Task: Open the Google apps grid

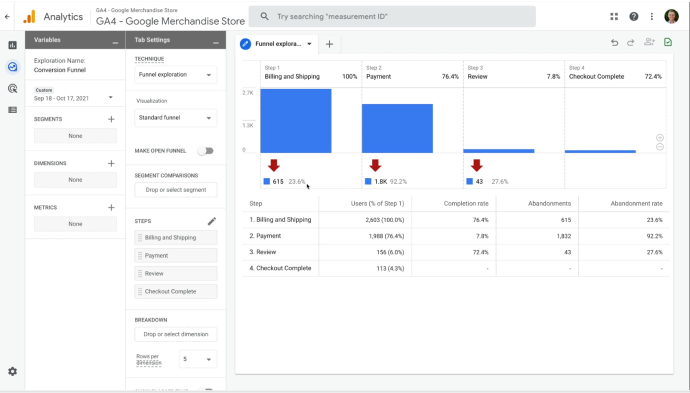Action: (614, 17)
